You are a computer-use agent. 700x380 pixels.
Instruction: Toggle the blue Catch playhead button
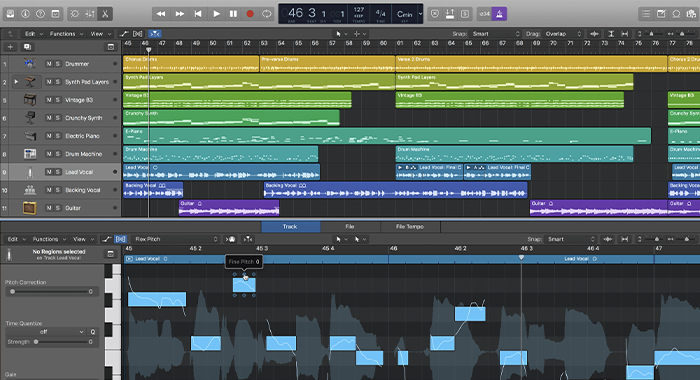(x=155, y=33)
